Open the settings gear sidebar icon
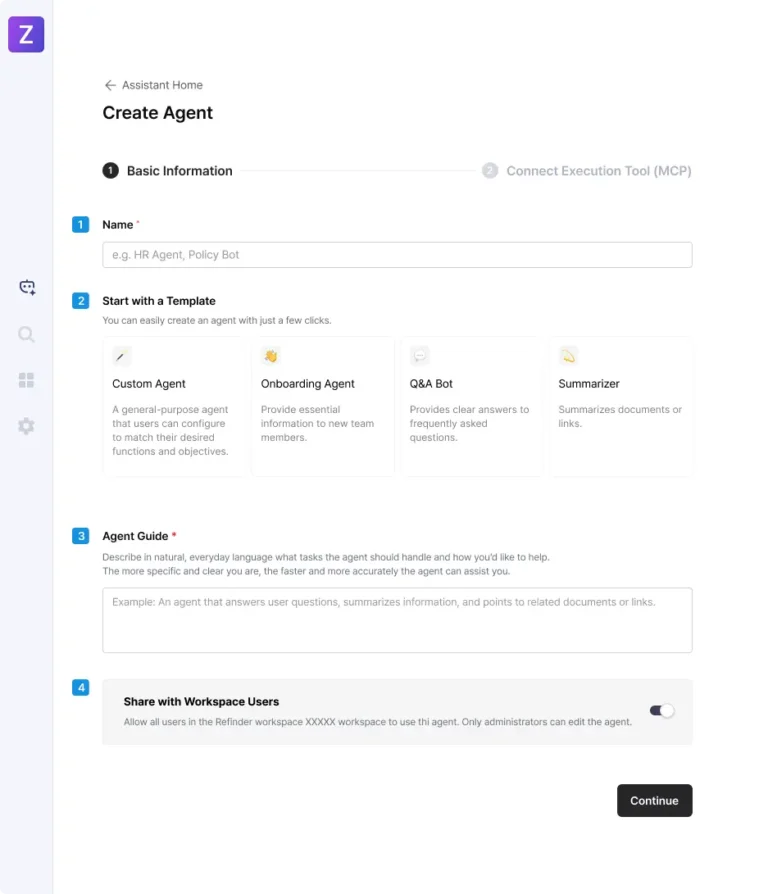 26,426
